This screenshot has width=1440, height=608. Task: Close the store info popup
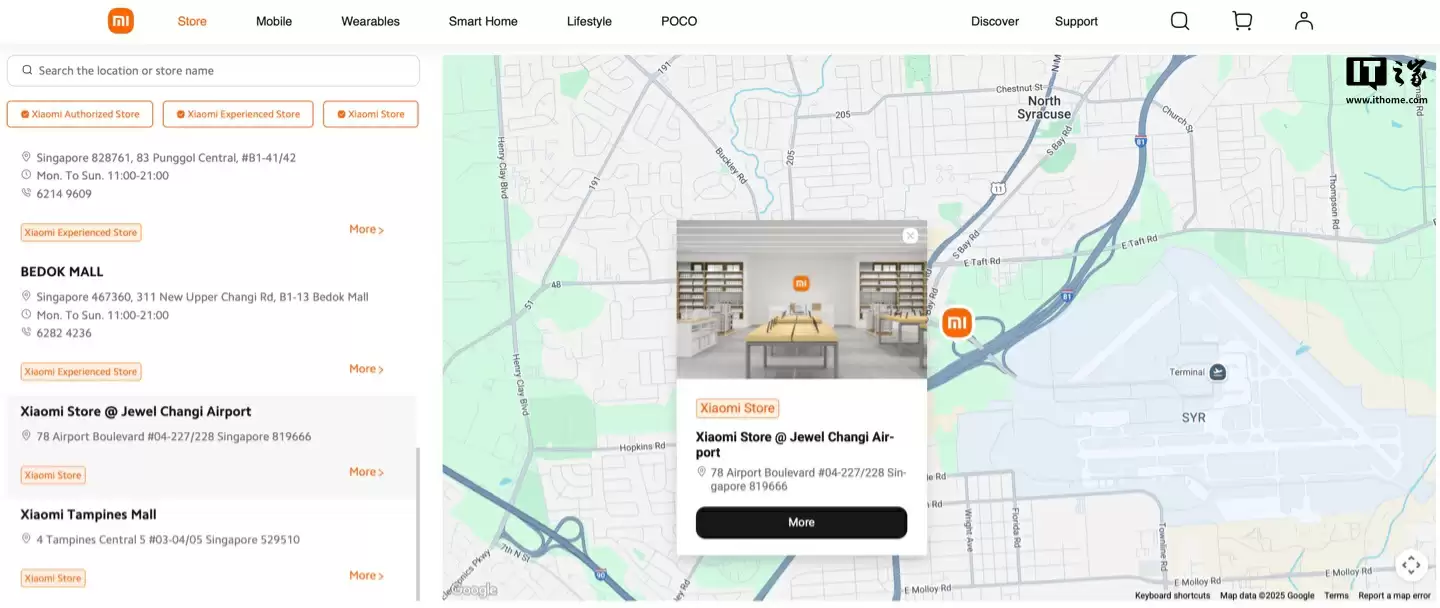point(910,236)
